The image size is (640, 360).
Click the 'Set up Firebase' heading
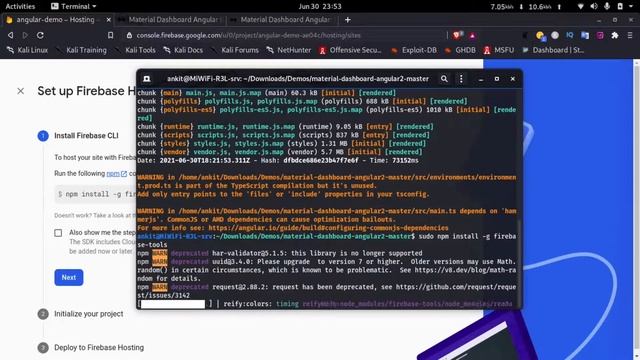(87, 91)
